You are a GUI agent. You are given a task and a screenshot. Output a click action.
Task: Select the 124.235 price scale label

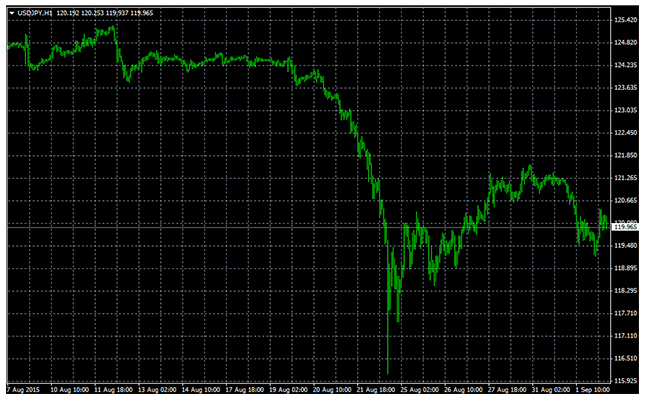pos(626,65)
